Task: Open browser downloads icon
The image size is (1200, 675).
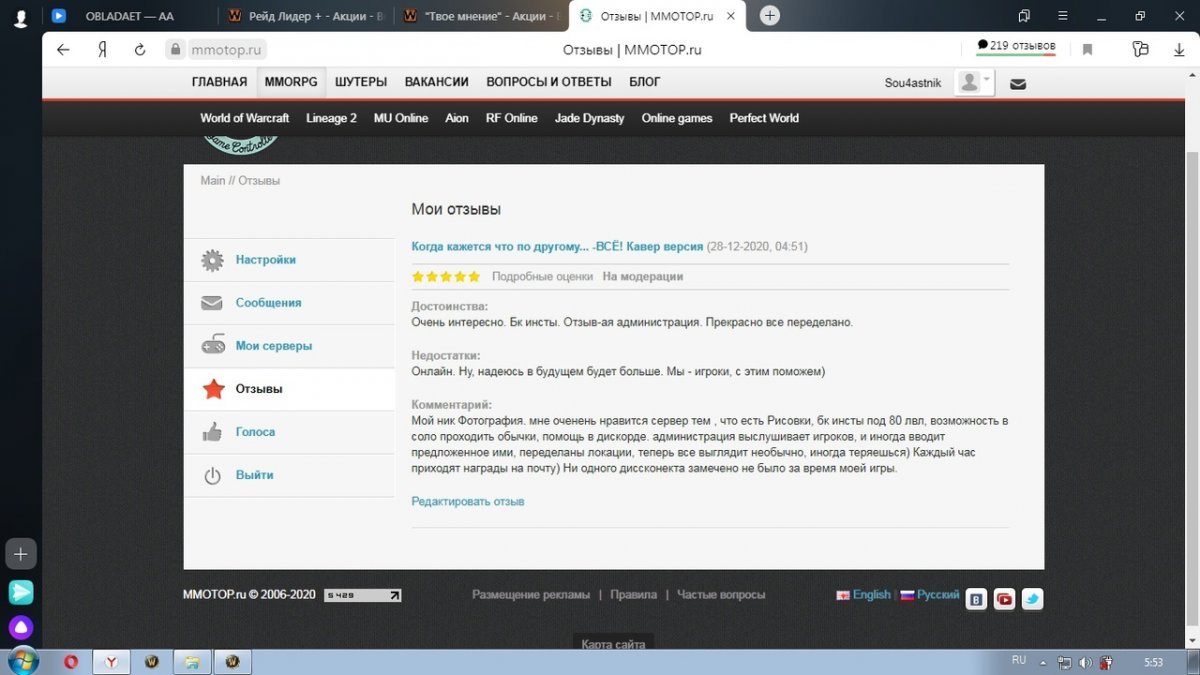Action: click(1179, 49)
